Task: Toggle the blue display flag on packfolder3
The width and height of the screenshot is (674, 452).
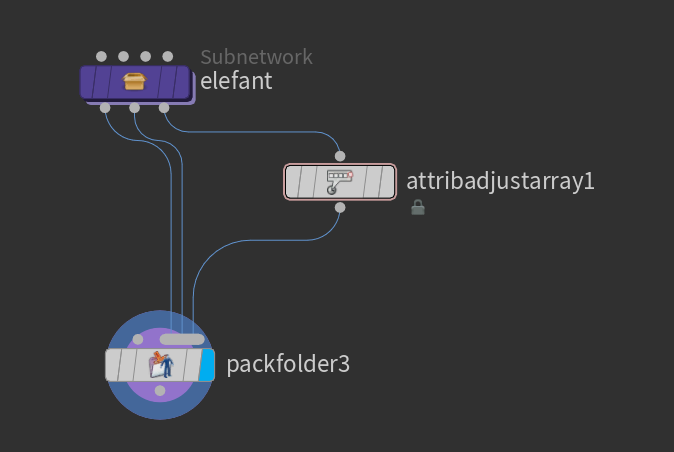Action: click(x=207, y=365)
